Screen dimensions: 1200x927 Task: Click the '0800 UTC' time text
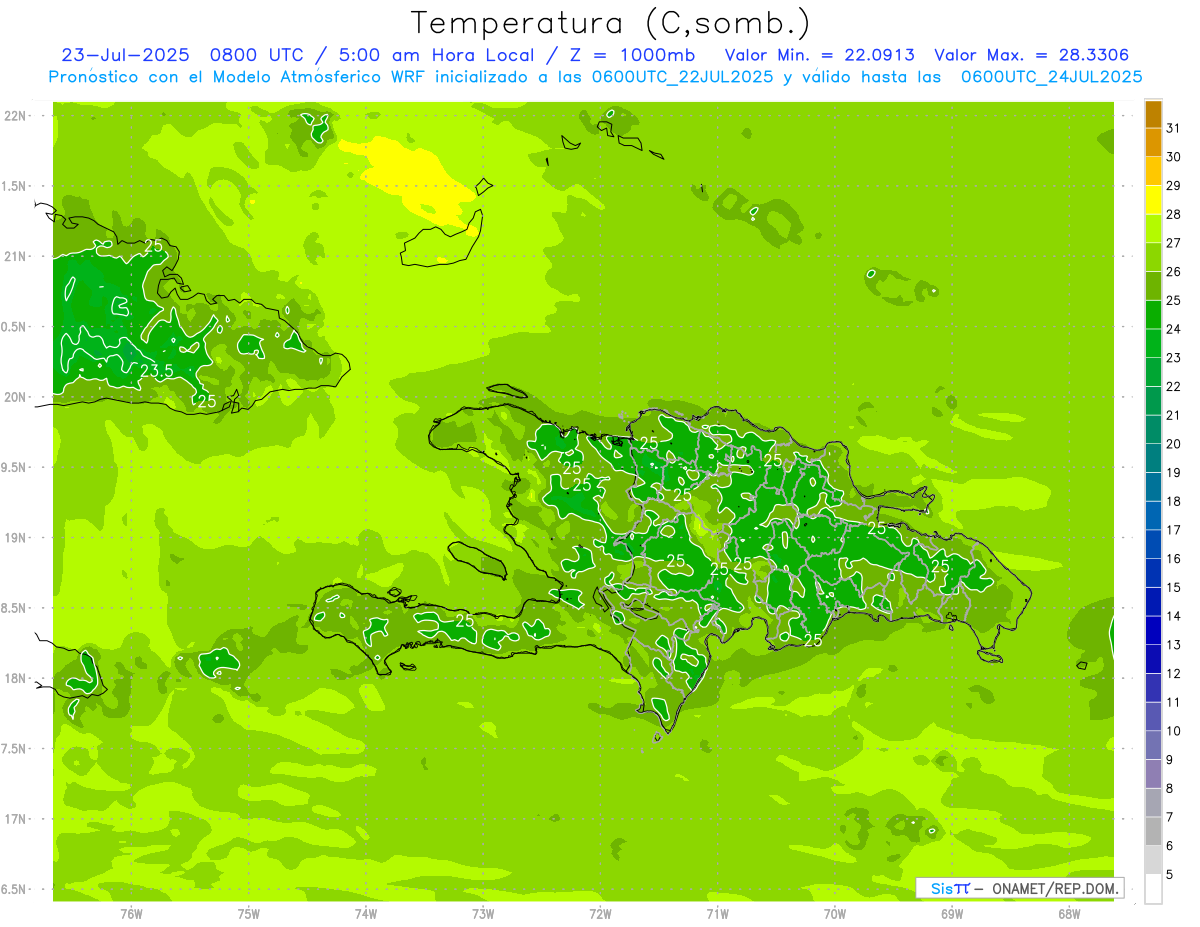pos(257,55)
